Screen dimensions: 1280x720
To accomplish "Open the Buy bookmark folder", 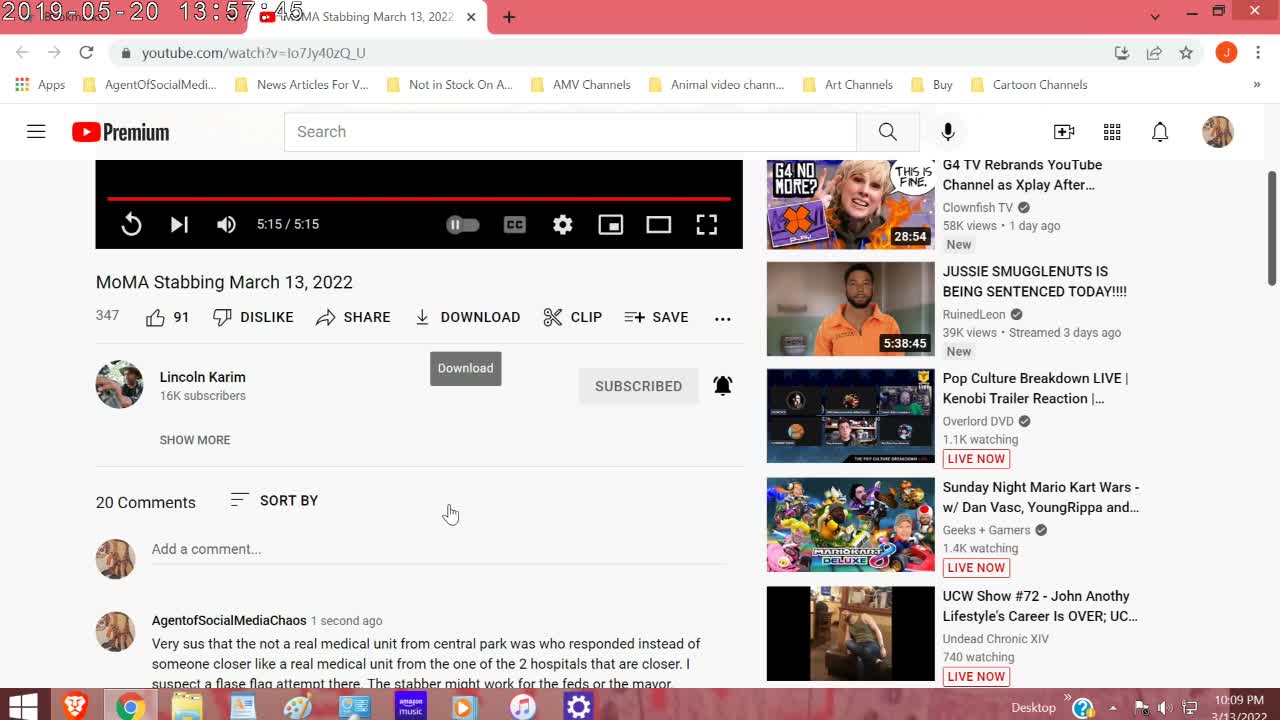I will click(x=932, y=85).
